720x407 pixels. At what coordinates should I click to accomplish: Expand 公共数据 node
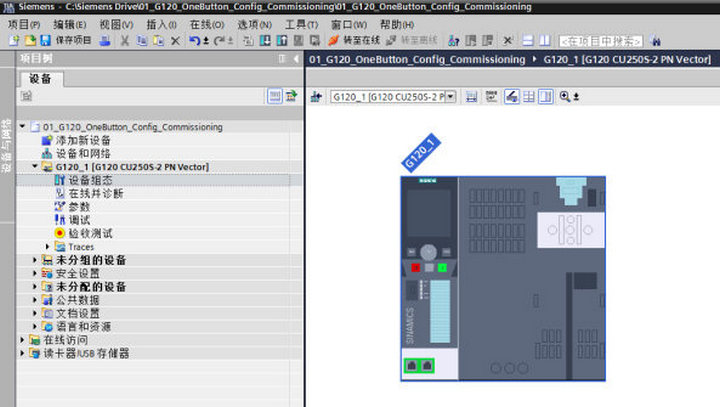[35, 300]
